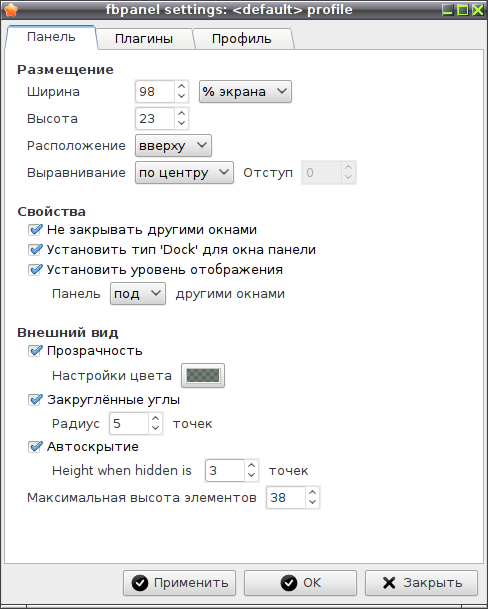Click the 'Максимальная высота элементов' field
This screenshot has height=609, width=488.
[286, 498]
